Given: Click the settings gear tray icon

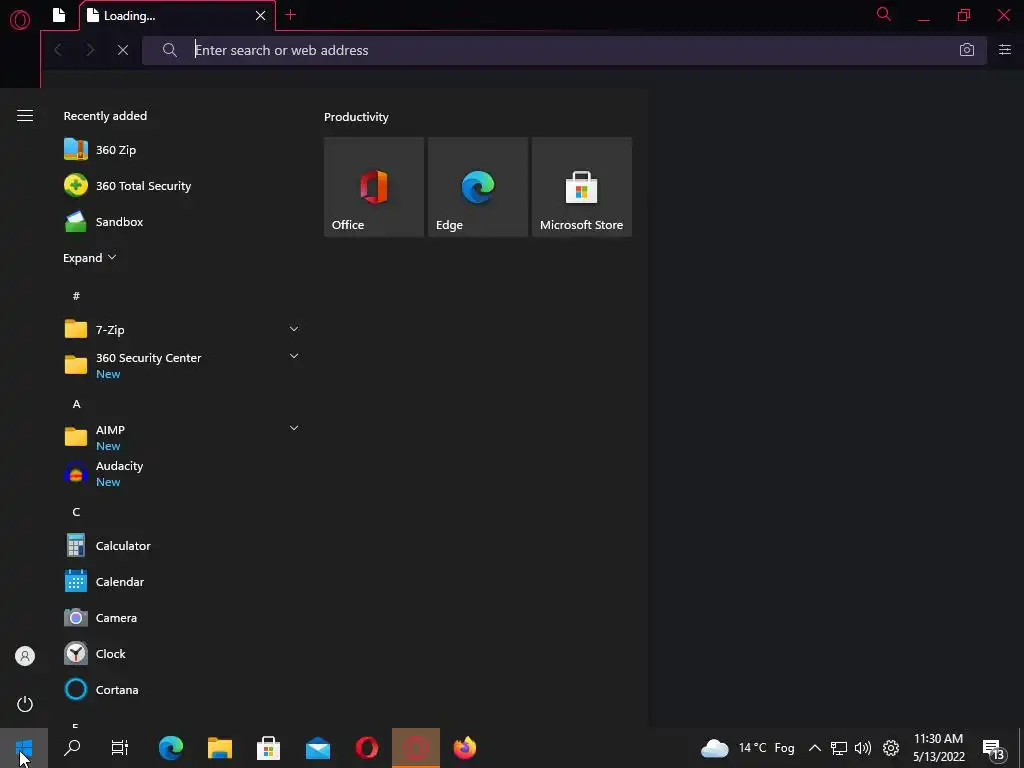Looking at the screenshot, I should [891, 748].
